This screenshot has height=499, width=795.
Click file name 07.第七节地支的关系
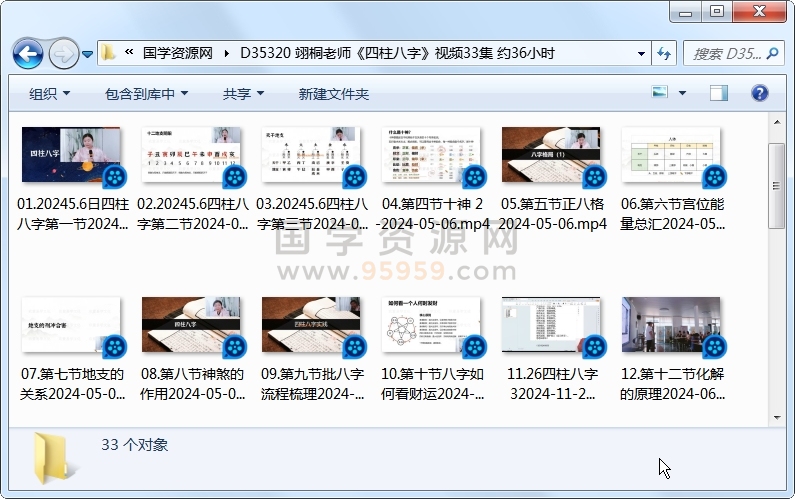73,384
